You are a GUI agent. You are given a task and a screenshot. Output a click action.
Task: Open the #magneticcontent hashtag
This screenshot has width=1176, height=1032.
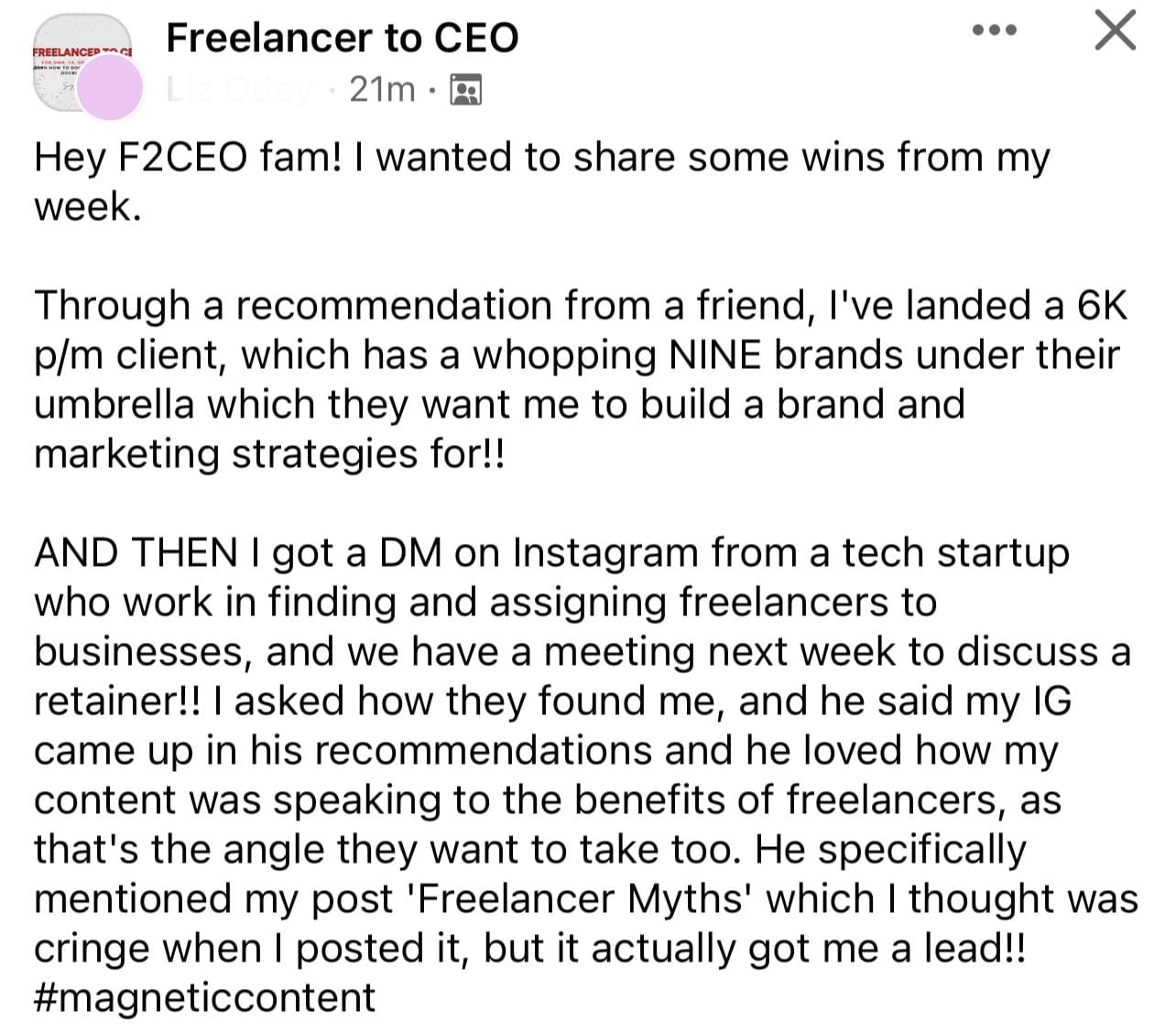(x=205, y=996)
